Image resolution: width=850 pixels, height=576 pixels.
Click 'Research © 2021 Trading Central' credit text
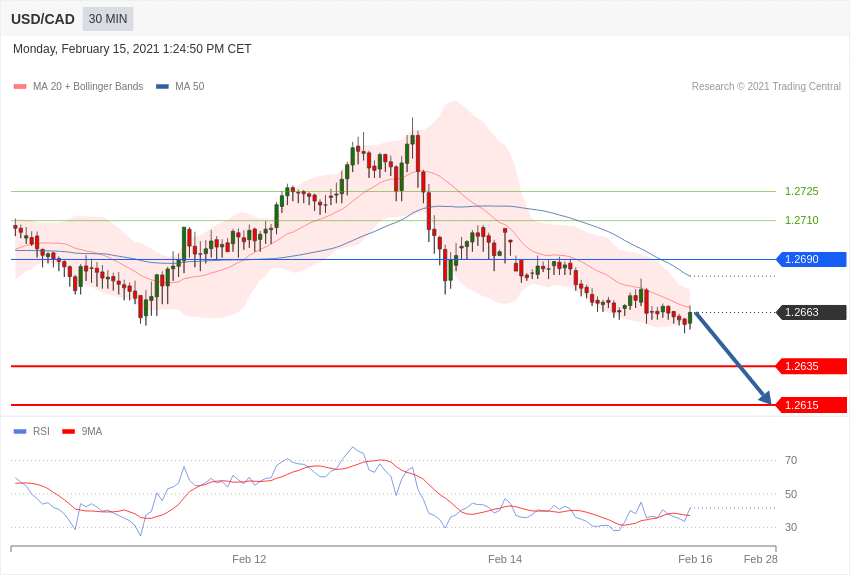(766, 86)
